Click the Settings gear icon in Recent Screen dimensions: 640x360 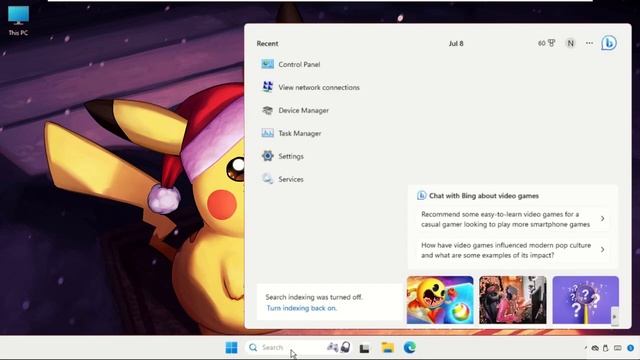[268, 156]
